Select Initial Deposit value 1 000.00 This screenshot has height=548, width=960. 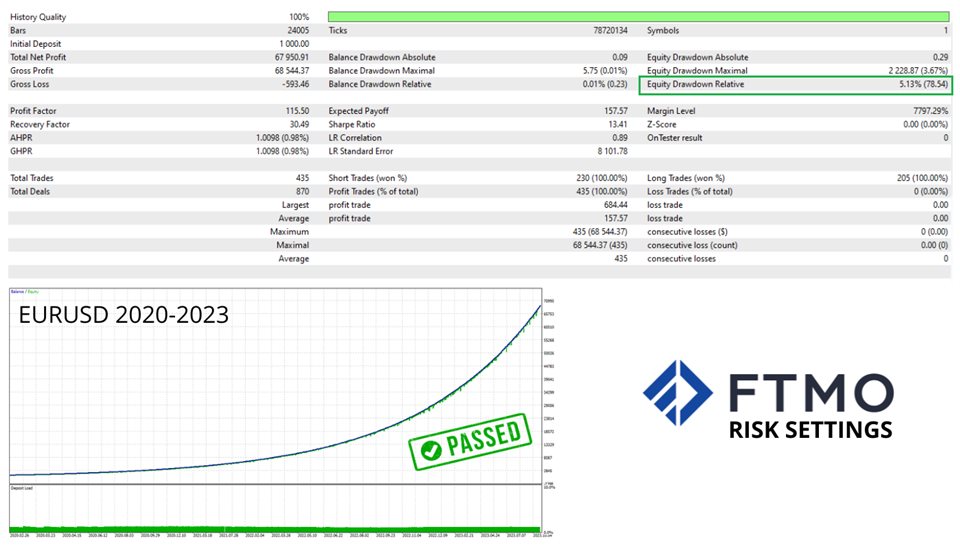[294, 44]
